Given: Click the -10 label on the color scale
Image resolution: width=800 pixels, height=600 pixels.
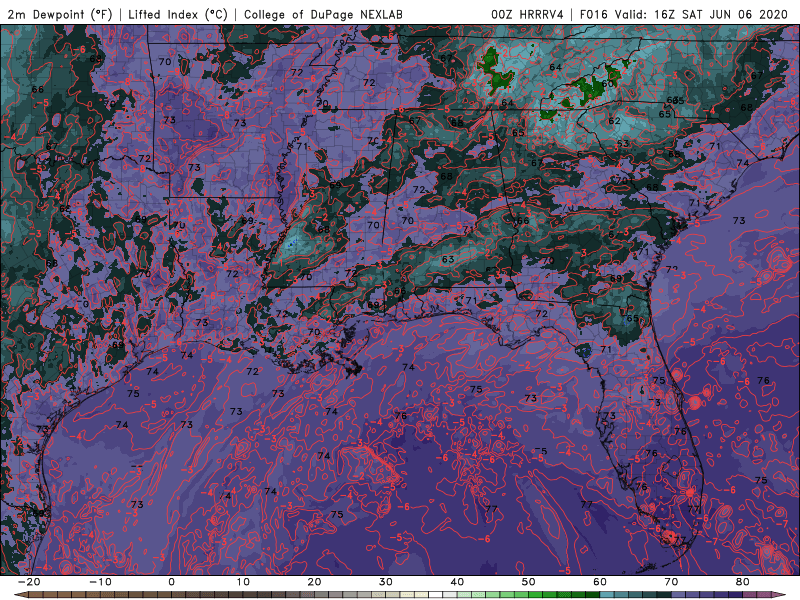Looking at the screenshot, I should [x=100, y=582].
